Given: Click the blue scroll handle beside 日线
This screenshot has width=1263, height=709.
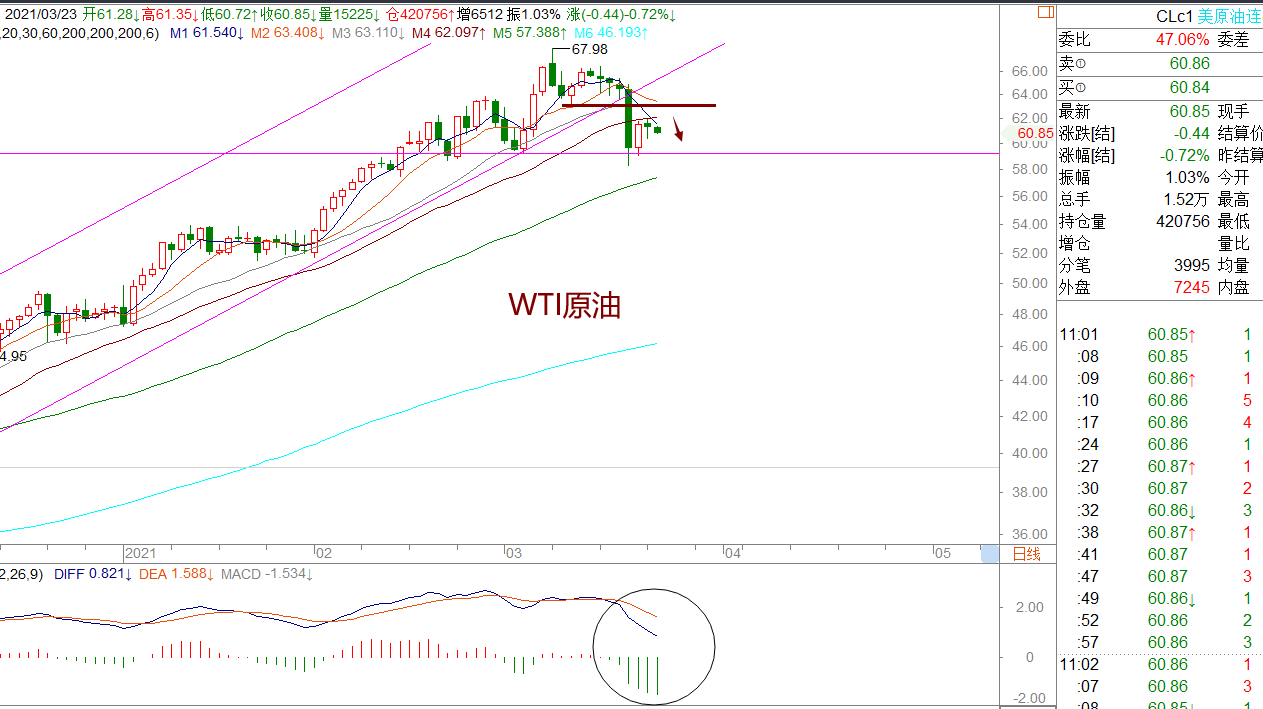Looking at the screenshot, I should click(x=989, y=553).
